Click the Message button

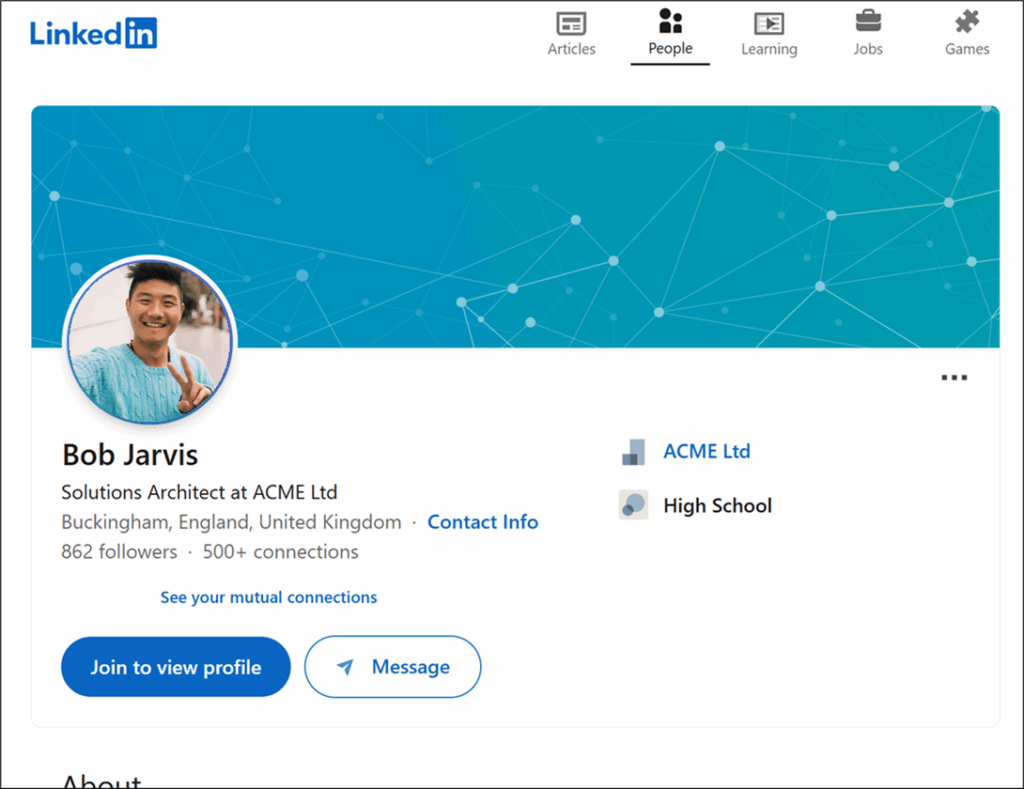click(393, 667)
